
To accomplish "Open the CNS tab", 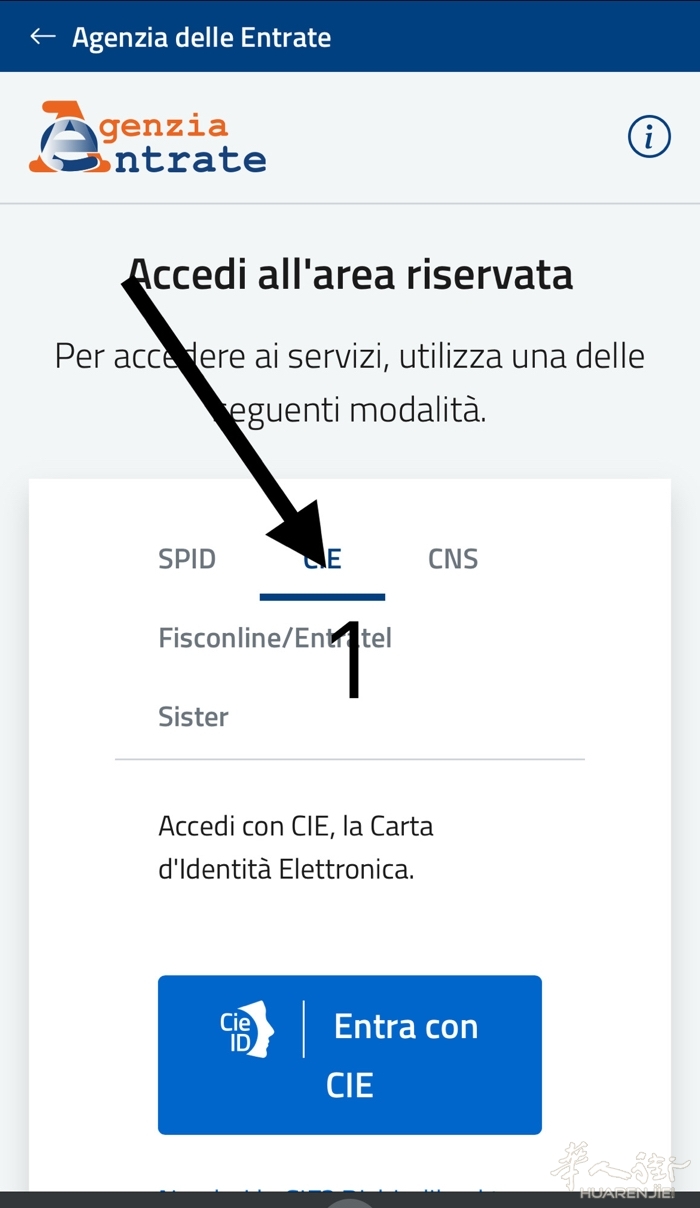I will (453, 558).
